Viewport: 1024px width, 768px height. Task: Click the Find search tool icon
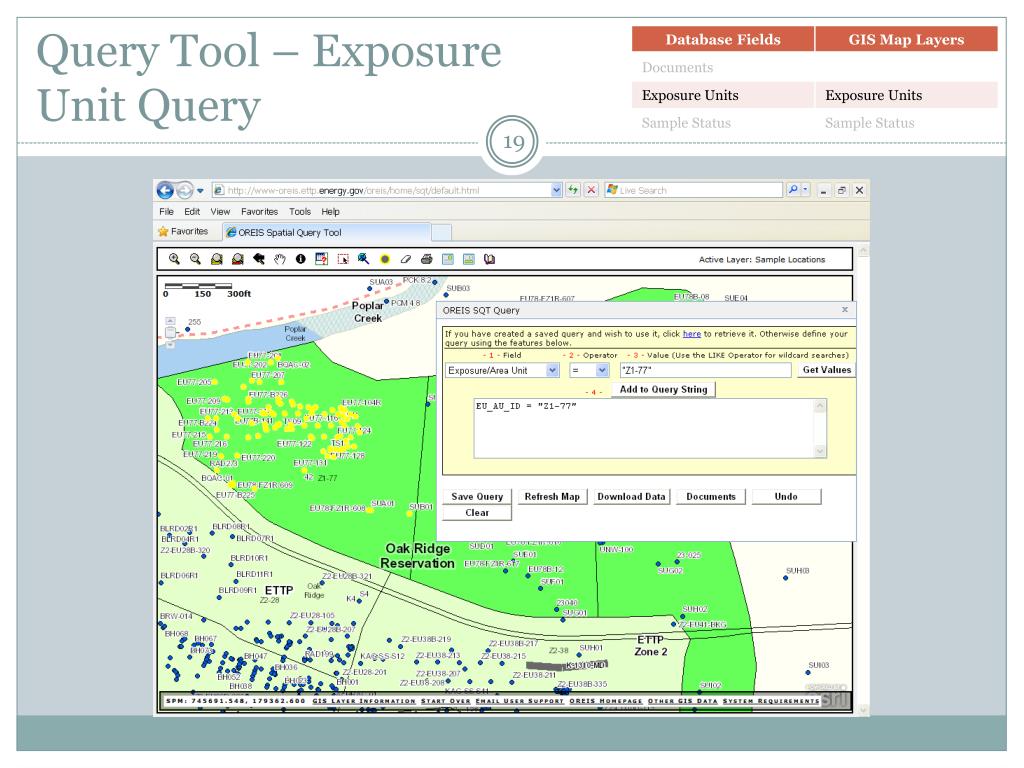point(363,259)
